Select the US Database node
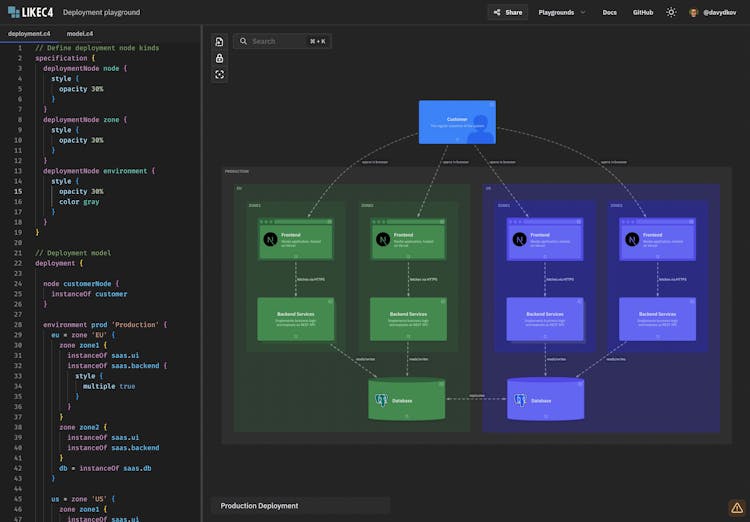750x522 pixels. pyautogui.click(x=545, y=399)
